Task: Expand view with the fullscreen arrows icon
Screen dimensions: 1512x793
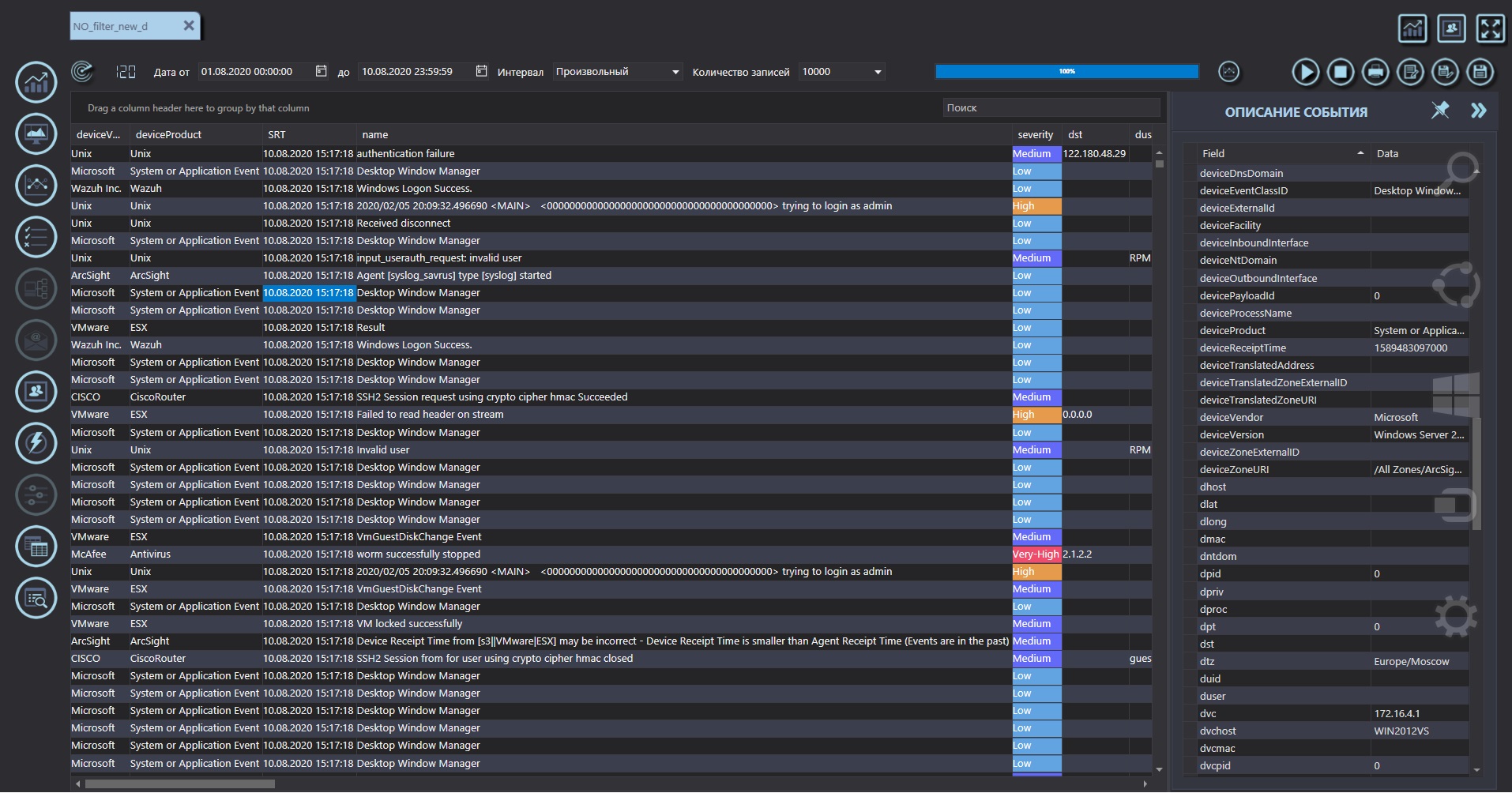Action: coord(1490,29)
